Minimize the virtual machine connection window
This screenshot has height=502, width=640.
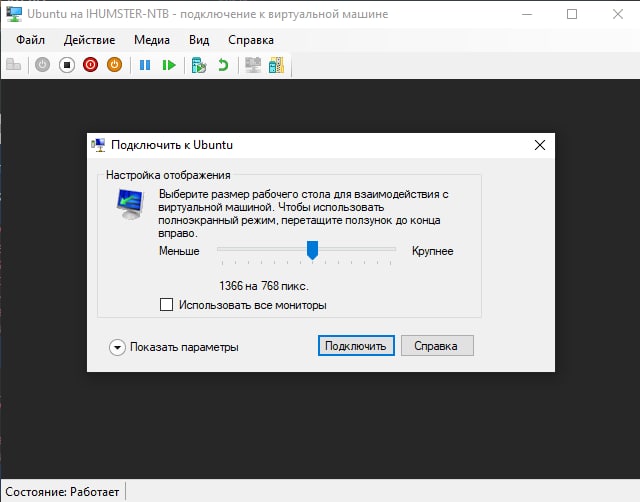tap(527, 14)
